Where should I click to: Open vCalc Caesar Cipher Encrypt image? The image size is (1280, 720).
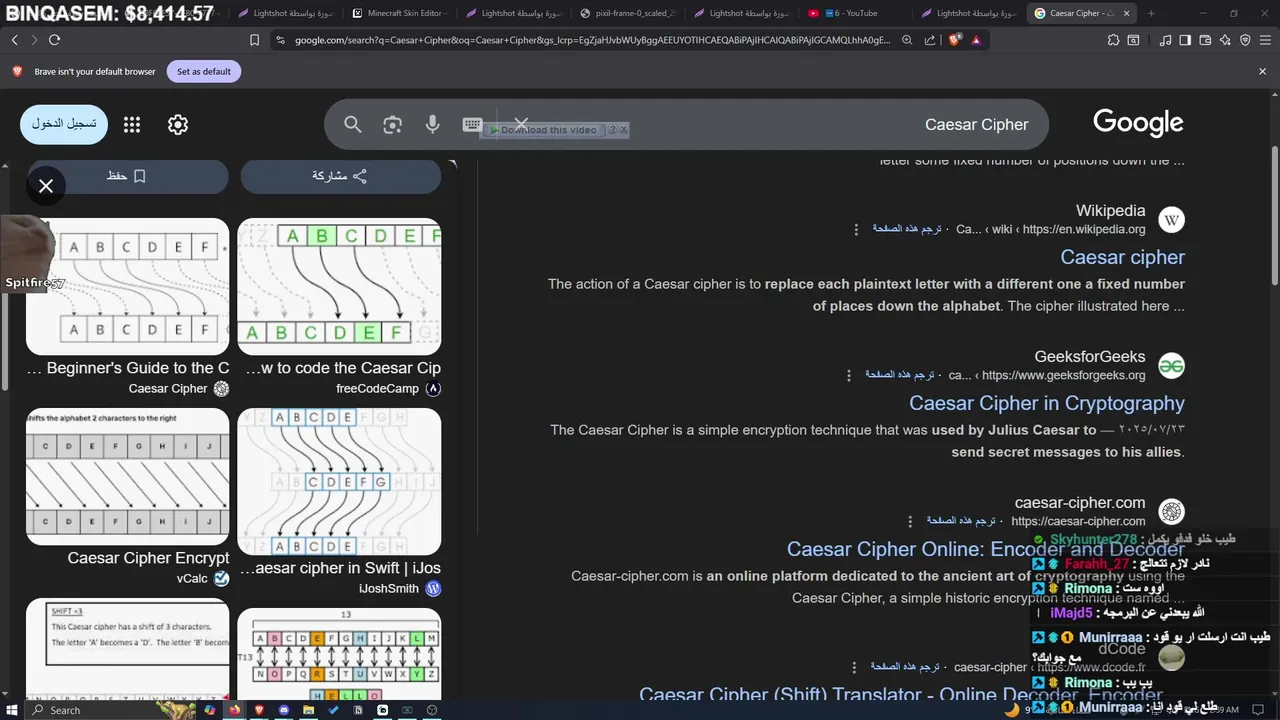tap(127, 476)
